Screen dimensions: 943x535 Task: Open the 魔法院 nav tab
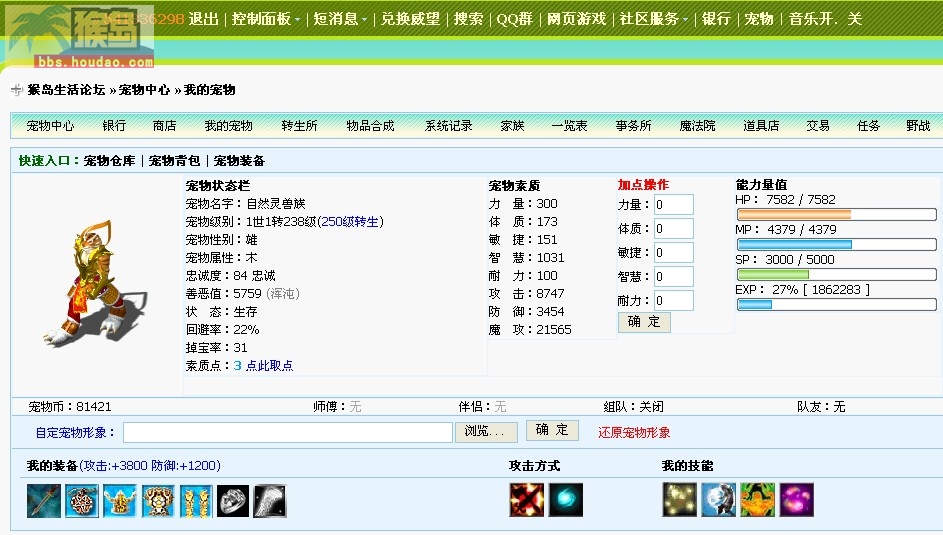coord(697,126)
